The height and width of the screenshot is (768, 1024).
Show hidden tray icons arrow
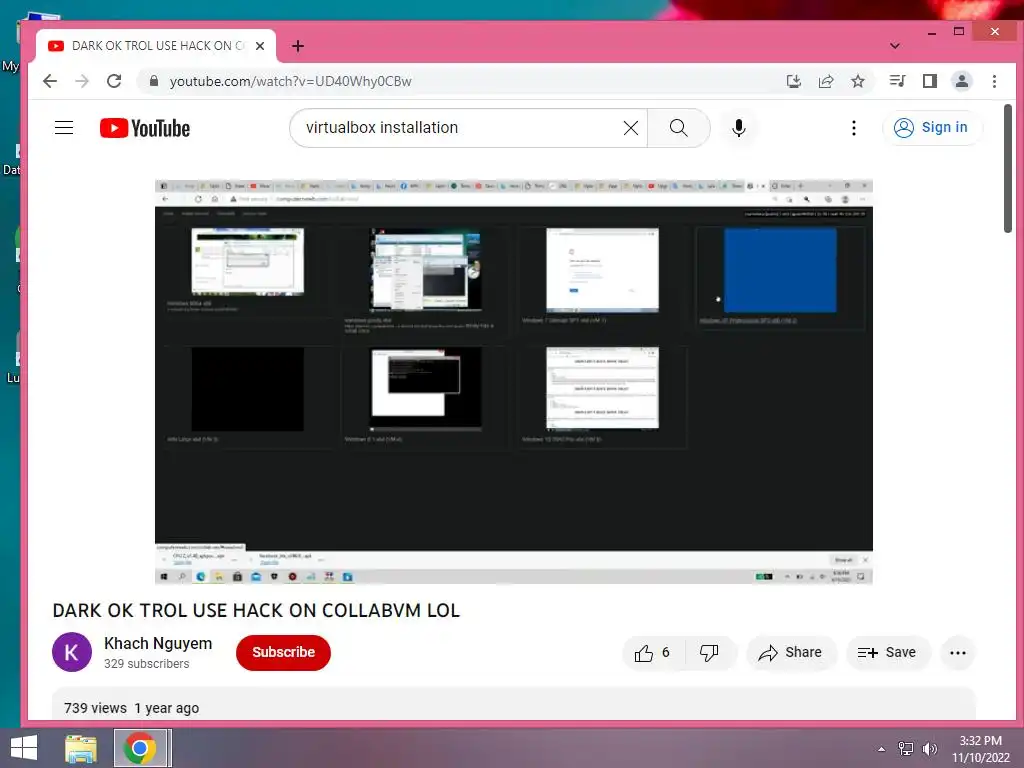click(x=882, y=749)
